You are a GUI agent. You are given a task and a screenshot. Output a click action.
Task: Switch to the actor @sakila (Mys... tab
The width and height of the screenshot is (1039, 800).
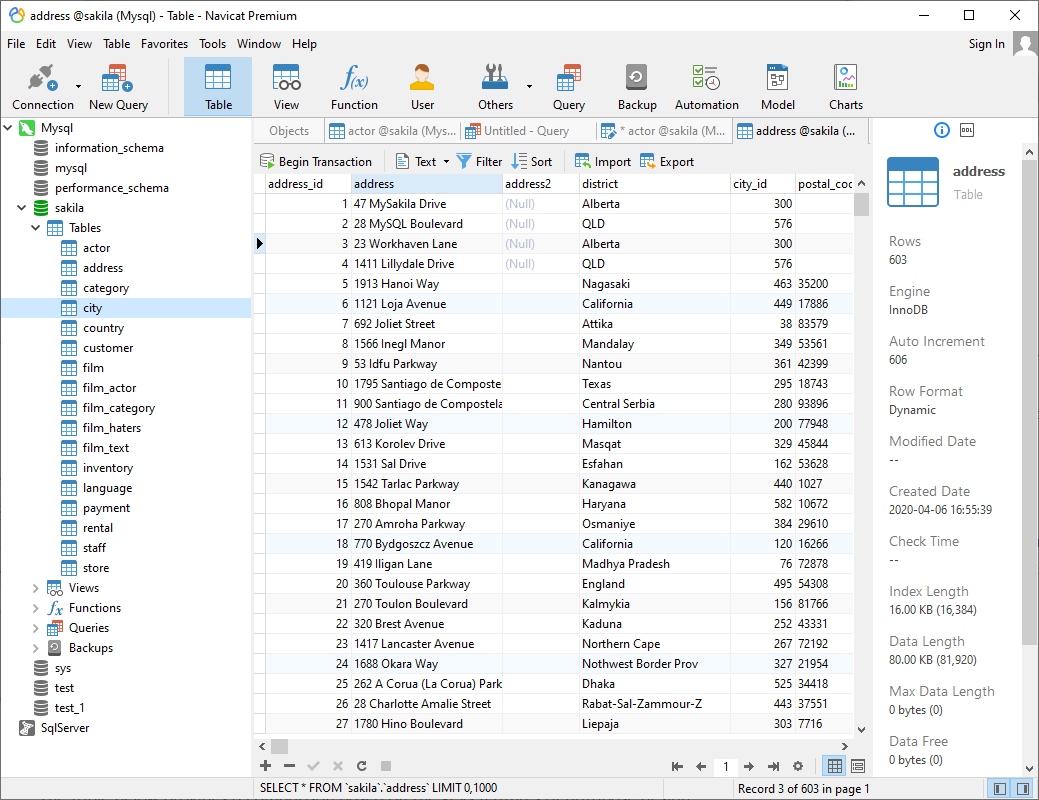tap(392, 131)
